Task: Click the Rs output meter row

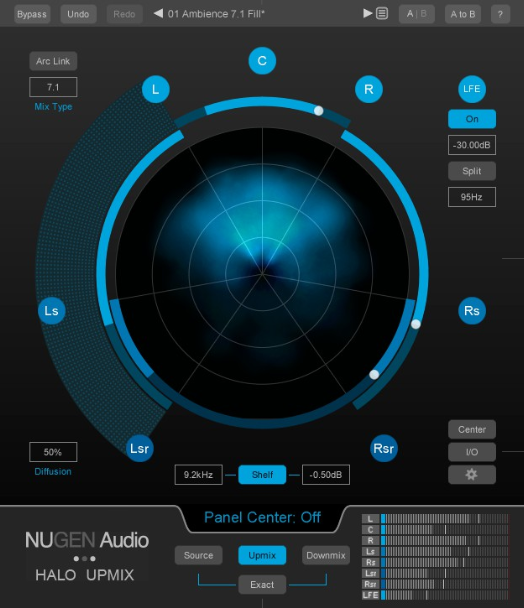Action: (x=435, y=562)
